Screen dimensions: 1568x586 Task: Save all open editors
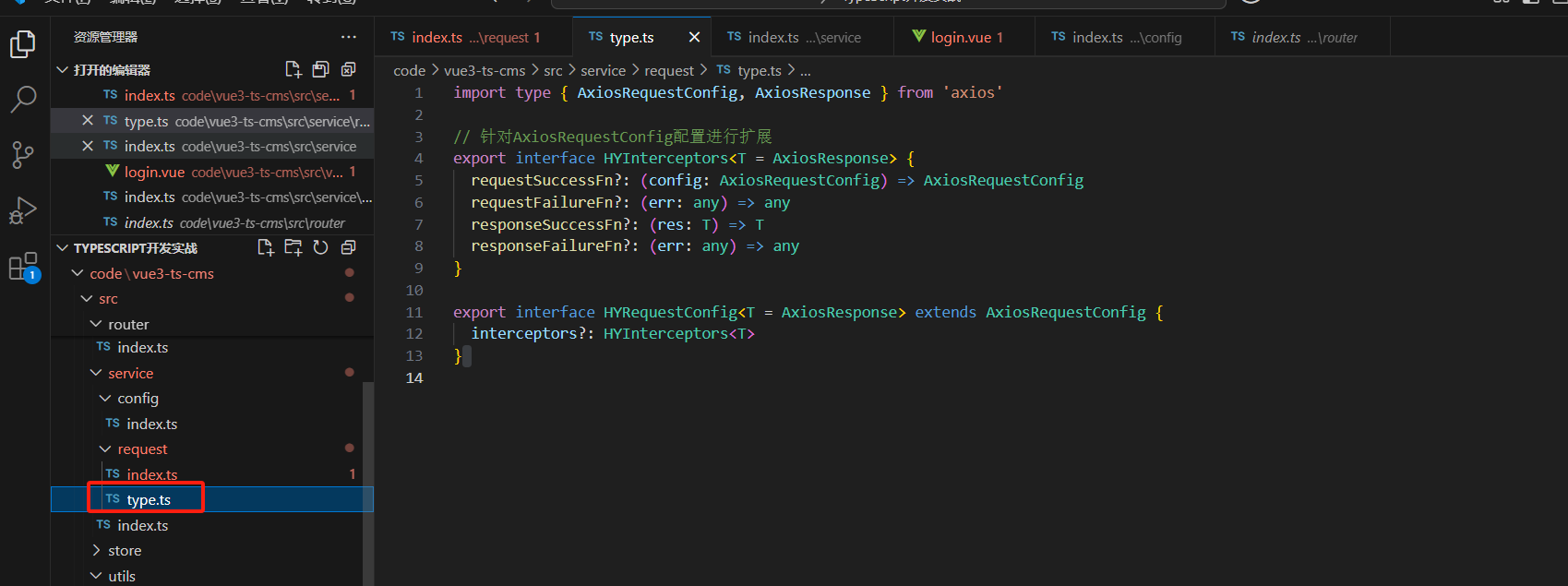320,69
